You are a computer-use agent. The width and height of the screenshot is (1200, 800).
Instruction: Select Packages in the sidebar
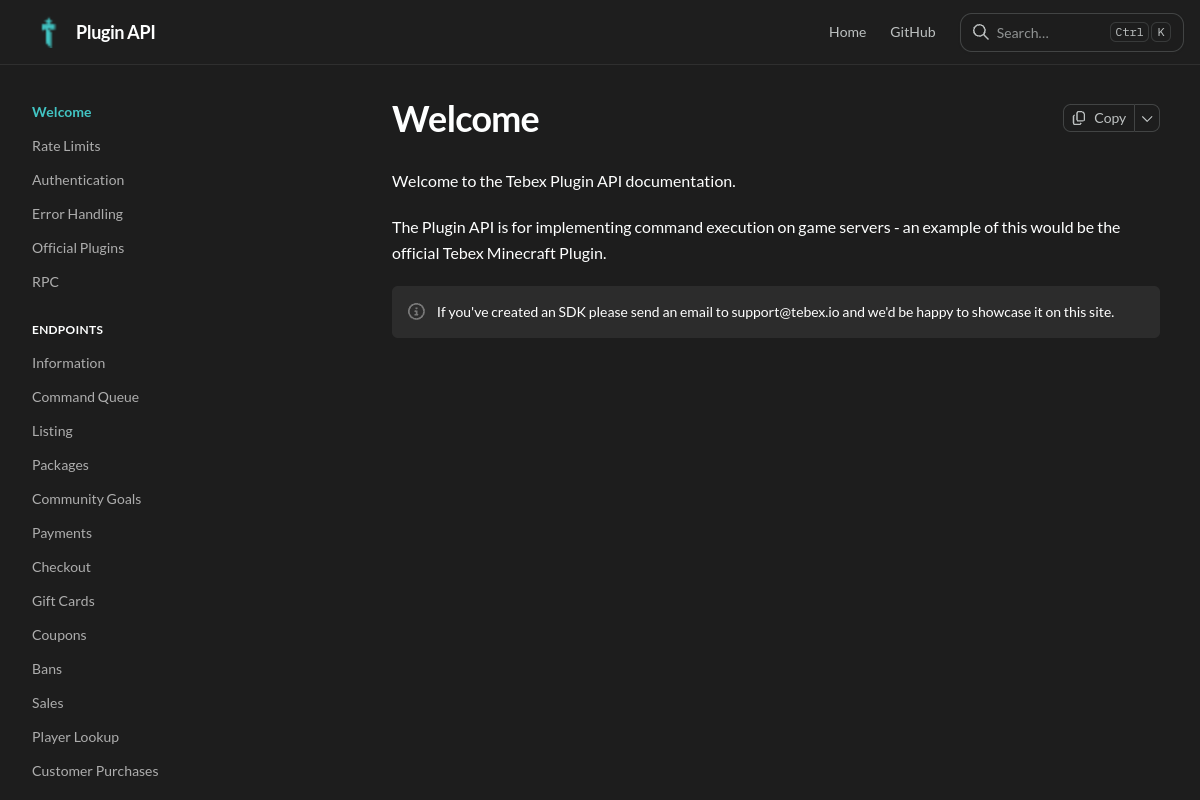[x=60, y=465]
